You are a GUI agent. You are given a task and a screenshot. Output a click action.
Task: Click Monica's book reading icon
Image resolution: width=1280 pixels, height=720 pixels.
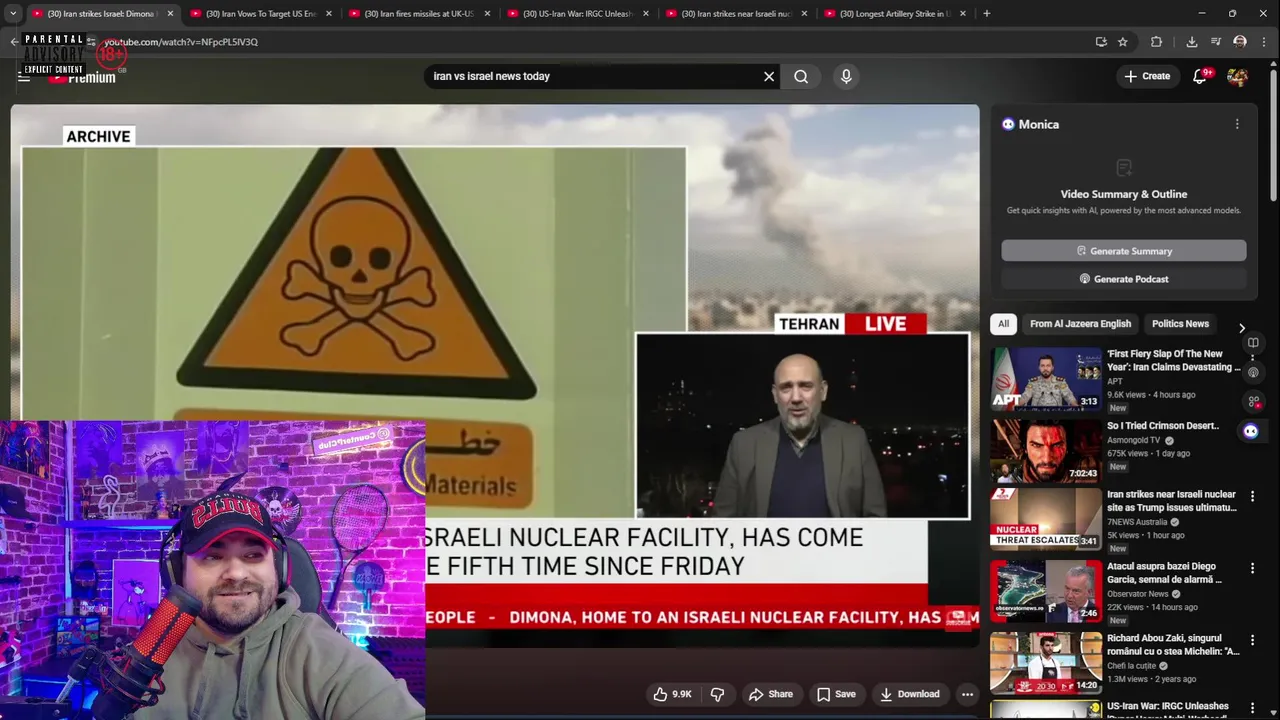1253,343
